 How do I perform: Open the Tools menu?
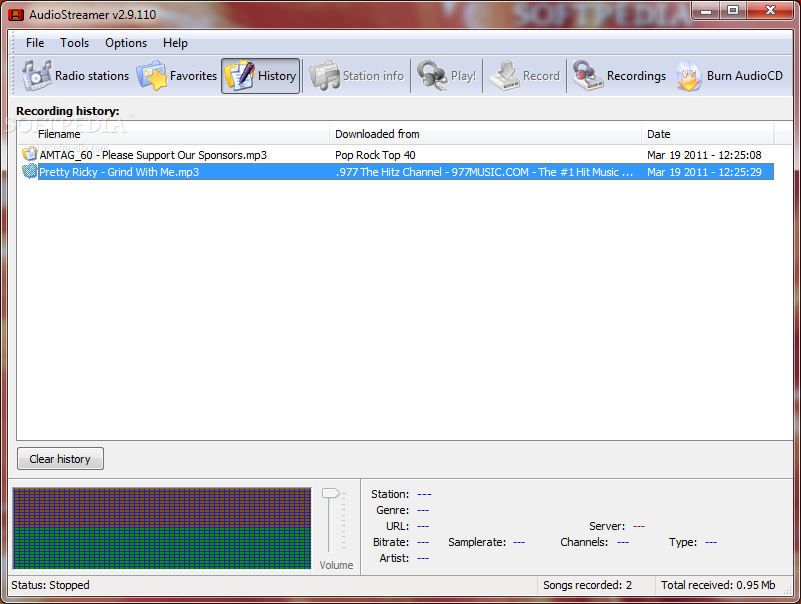tap(75, 43)
